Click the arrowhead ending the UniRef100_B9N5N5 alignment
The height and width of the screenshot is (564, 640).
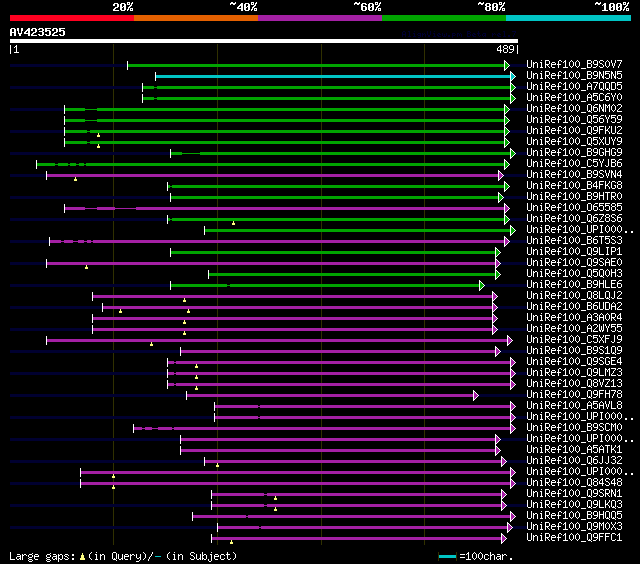coord(513,76)
